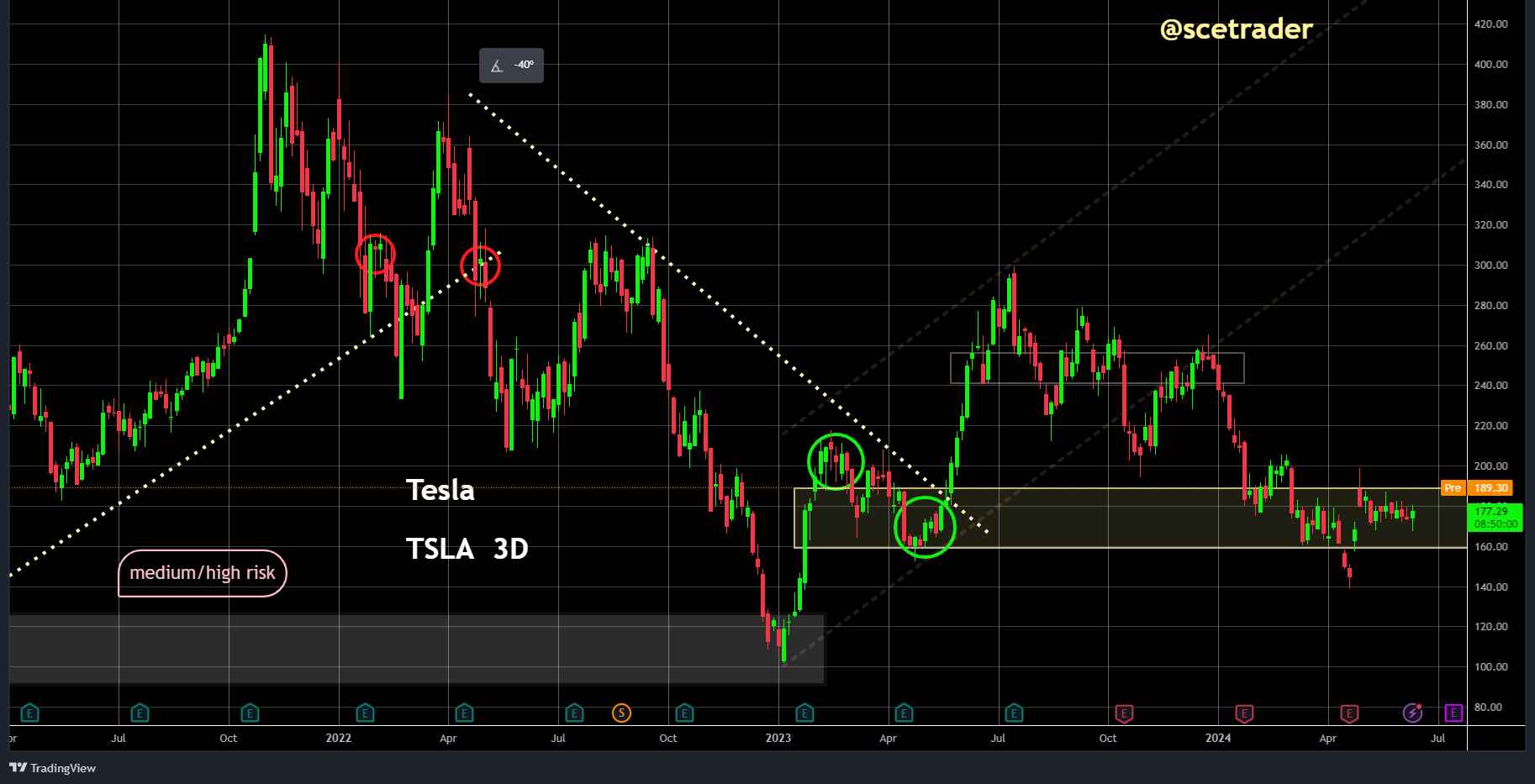
Task: Click the 80.00 price axis label
Action: click(1489, 708)
